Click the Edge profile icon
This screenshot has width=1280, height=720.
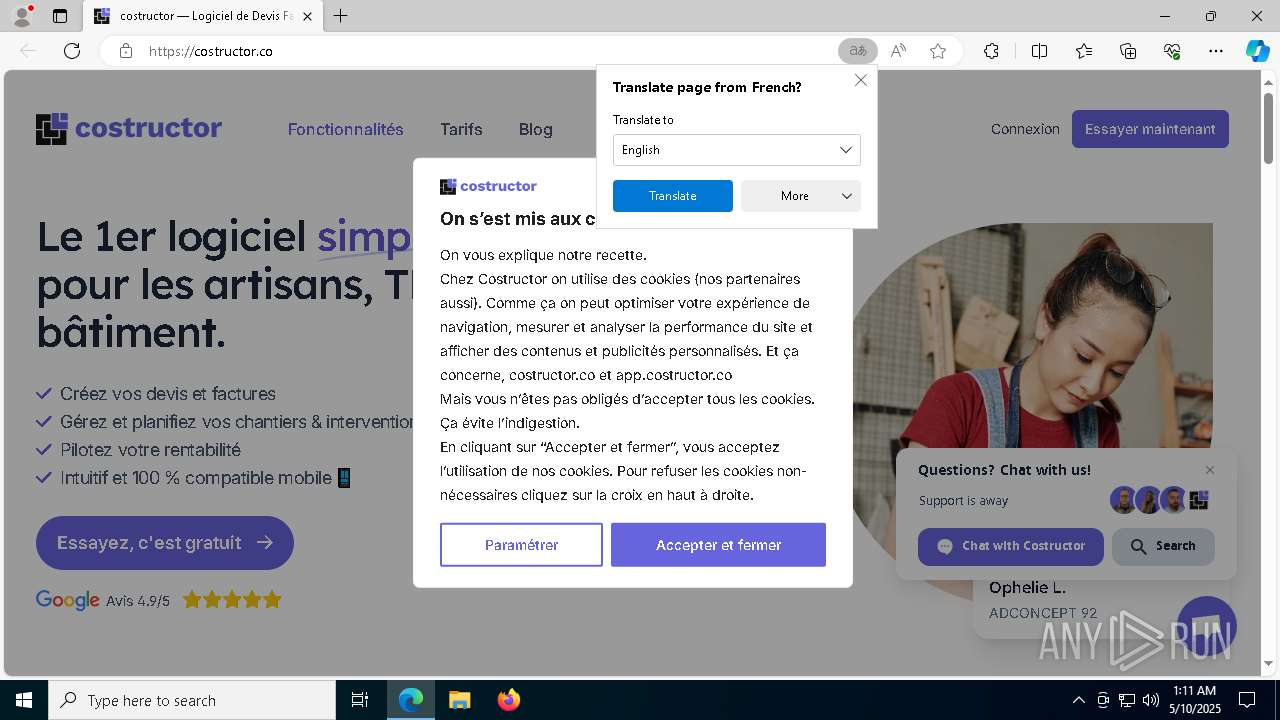(22, 16)
